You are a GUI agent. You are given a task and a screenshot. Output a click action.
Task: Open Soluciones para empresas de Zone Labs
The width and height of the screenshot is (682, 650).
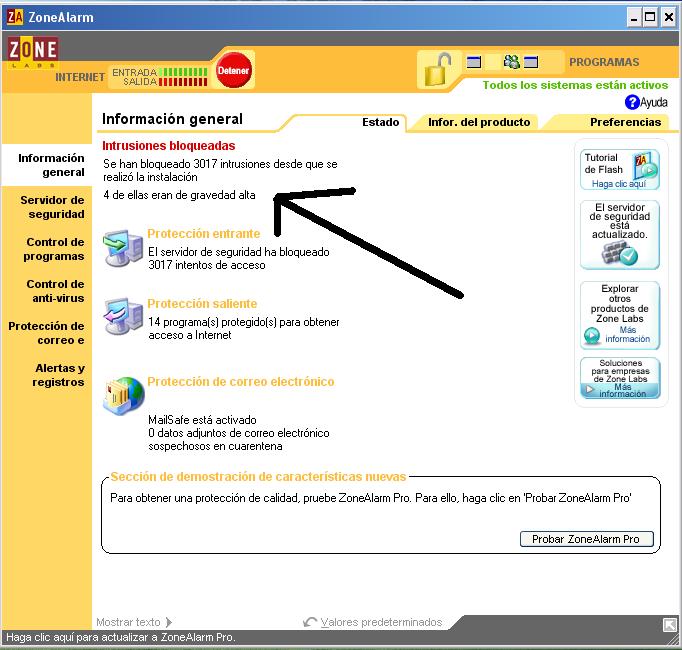click(x=620, y=378)
